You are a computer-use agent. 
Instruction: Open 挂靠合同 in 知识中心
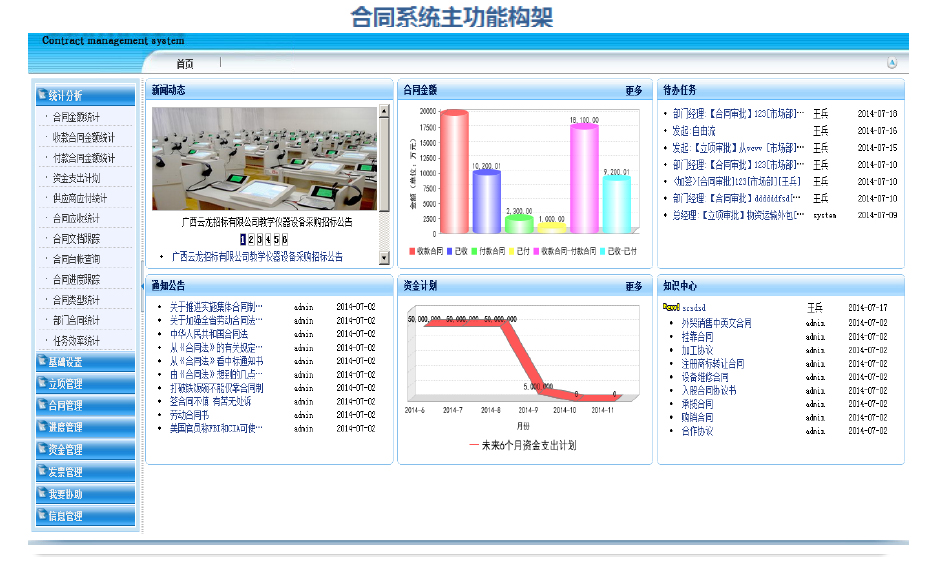pos(697,336)
